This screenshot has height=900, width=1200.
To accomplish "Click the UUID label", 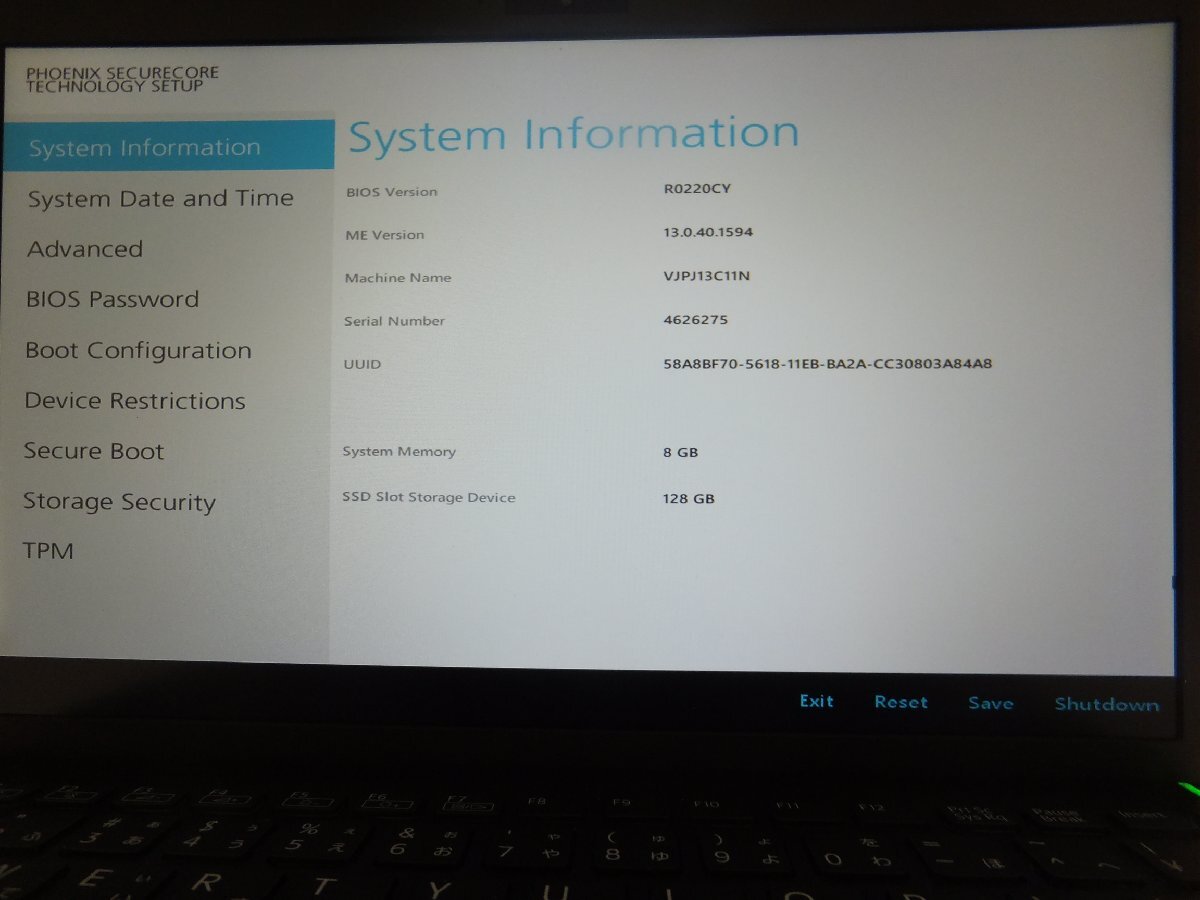I will pyautogui.click(x=362, y=364).
